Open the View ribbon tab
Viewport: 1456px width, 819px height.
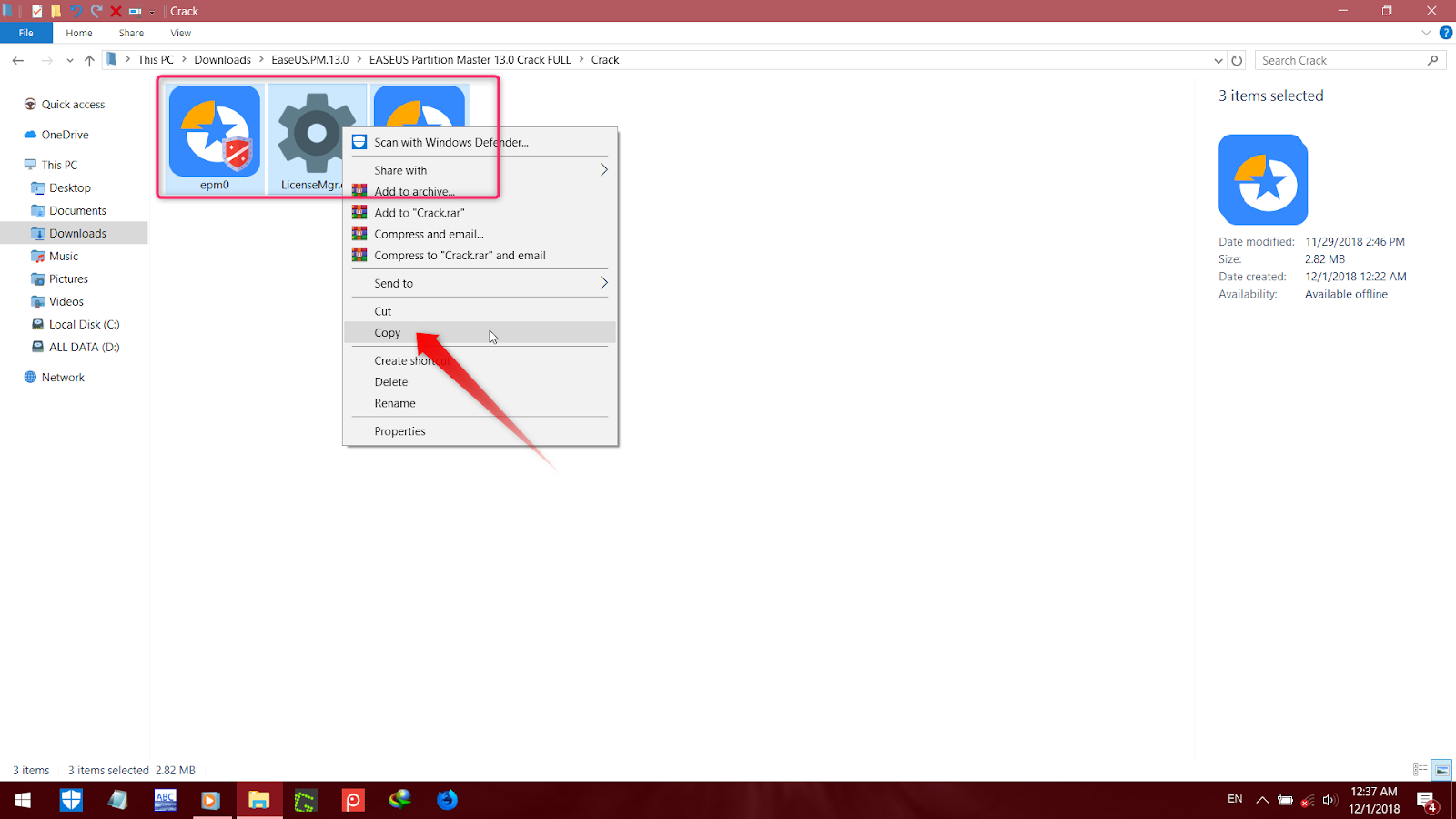[x=181, y=33]
